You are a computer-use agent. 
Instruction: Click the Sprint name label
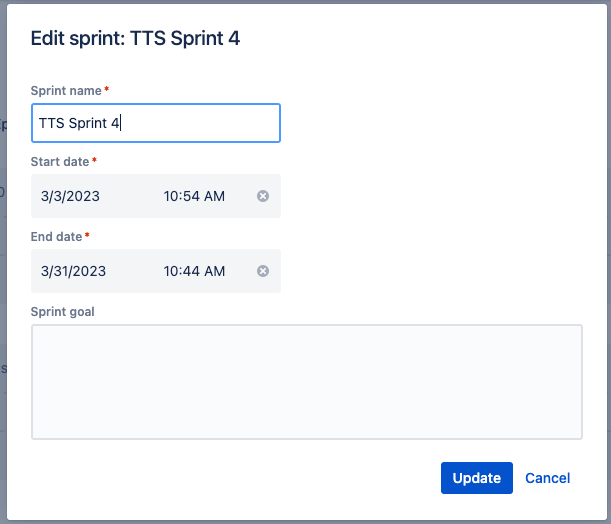pyautogui.click(x=66, y=91)
